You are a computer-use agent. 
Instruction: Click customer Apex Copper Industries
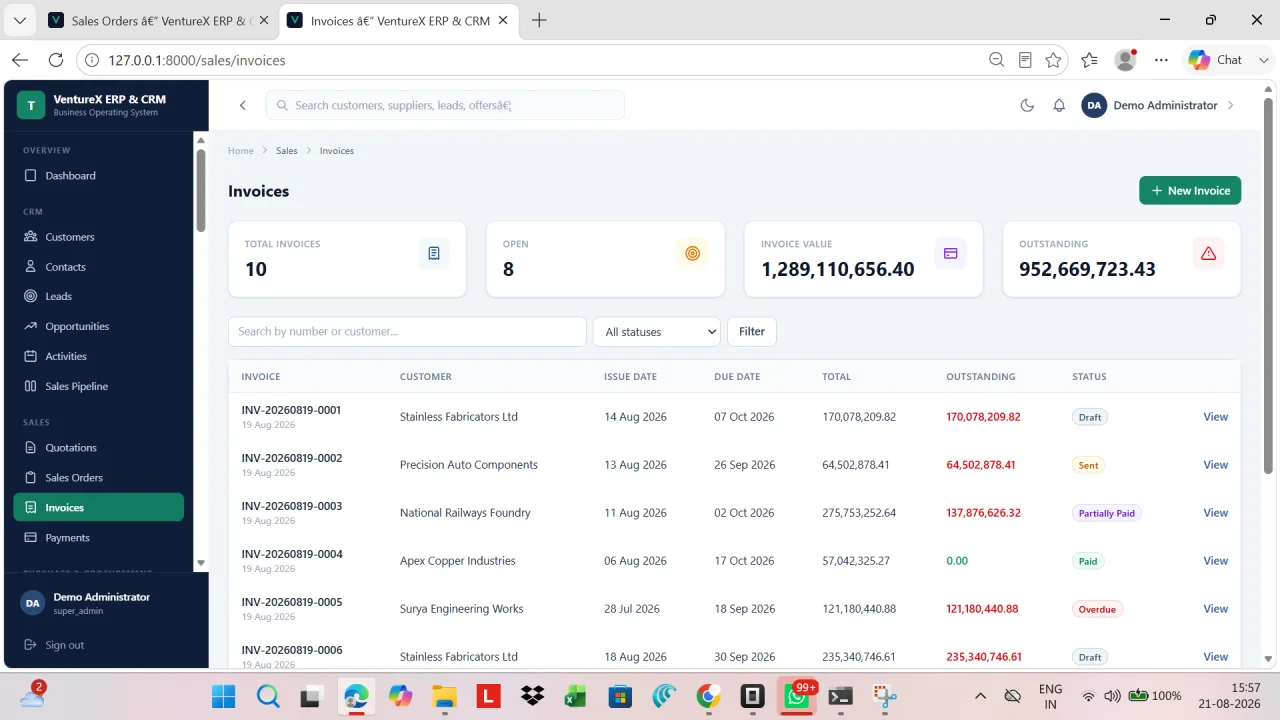pyautogui.click(x=458, y=561)
